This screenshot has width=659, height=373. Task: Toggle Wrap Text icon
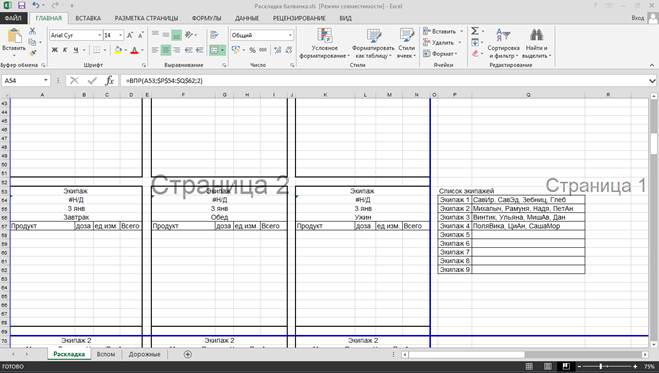point(214,34)
